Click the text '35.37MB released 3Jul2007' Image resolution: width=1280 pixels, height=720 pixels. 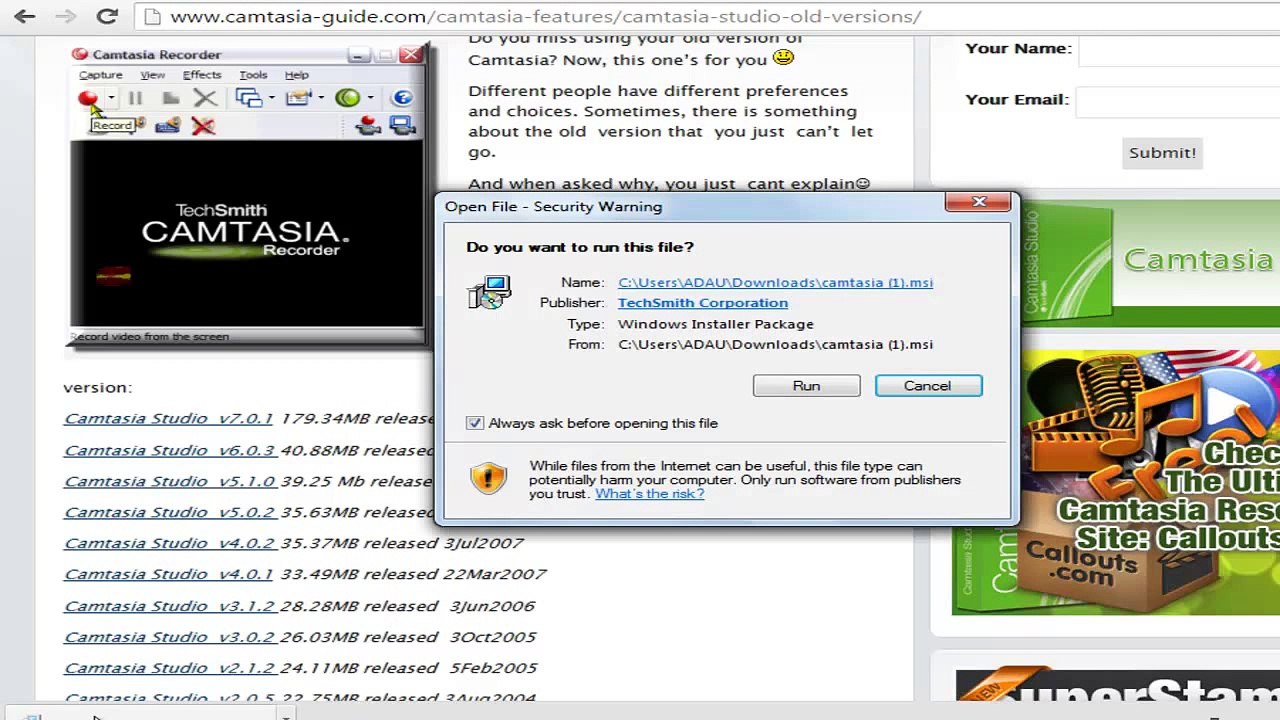pyautogui.click(x=403, y=544)
